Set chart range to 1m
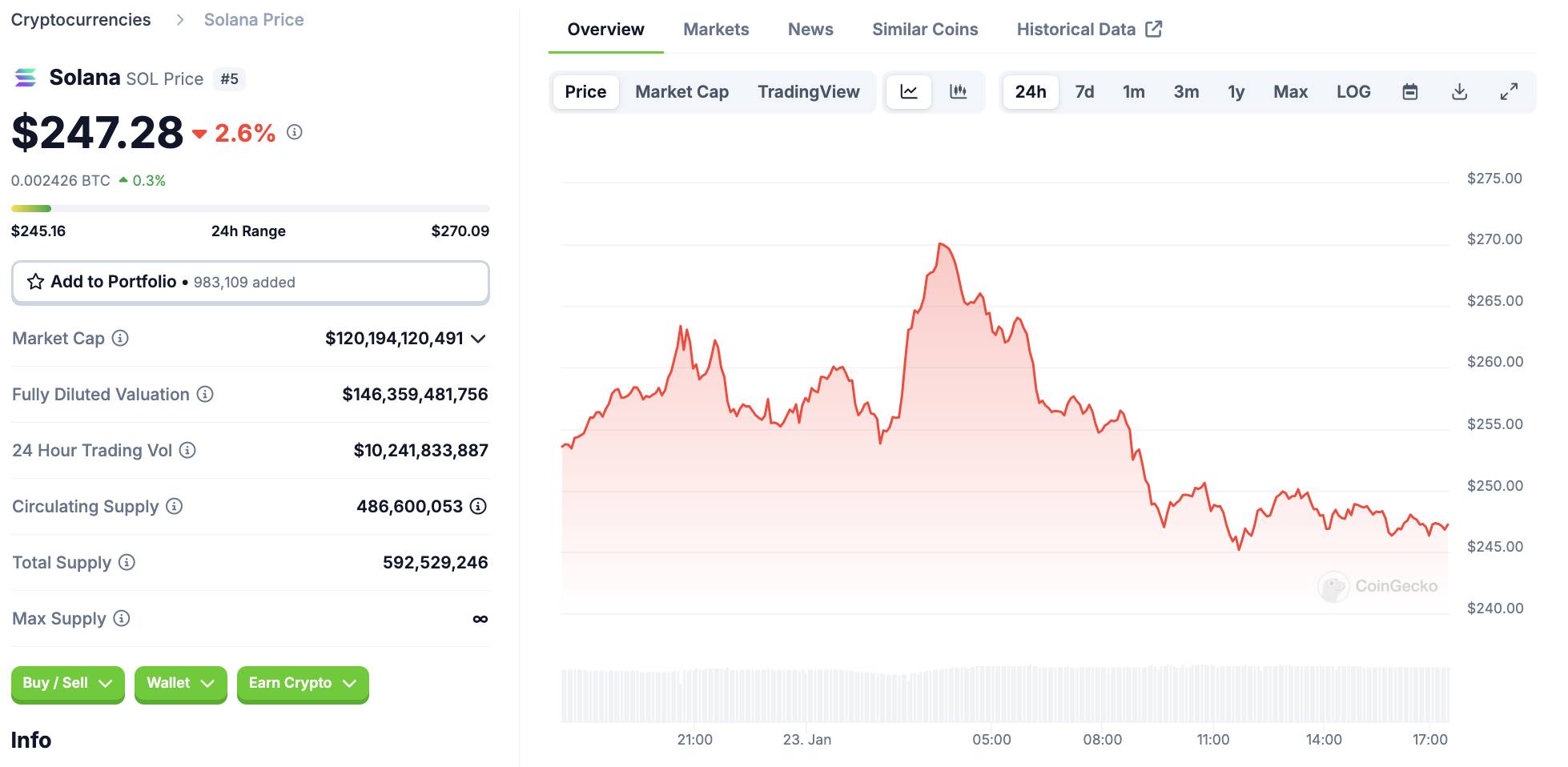The width and height of the screenshot is (1568, 767). [x=1134, y=92]
